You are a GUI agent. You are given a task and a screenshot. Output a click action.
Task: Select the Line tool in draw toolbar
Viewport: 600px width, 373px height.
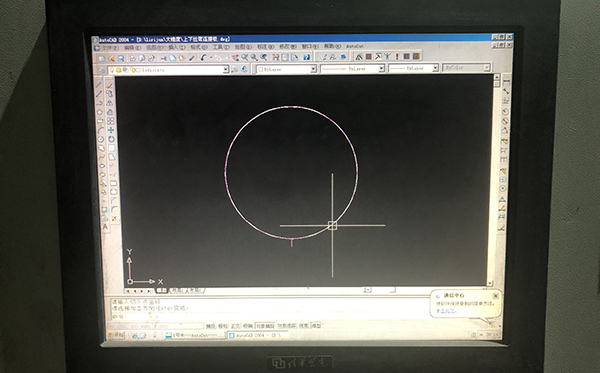click(x=99, y=85)
